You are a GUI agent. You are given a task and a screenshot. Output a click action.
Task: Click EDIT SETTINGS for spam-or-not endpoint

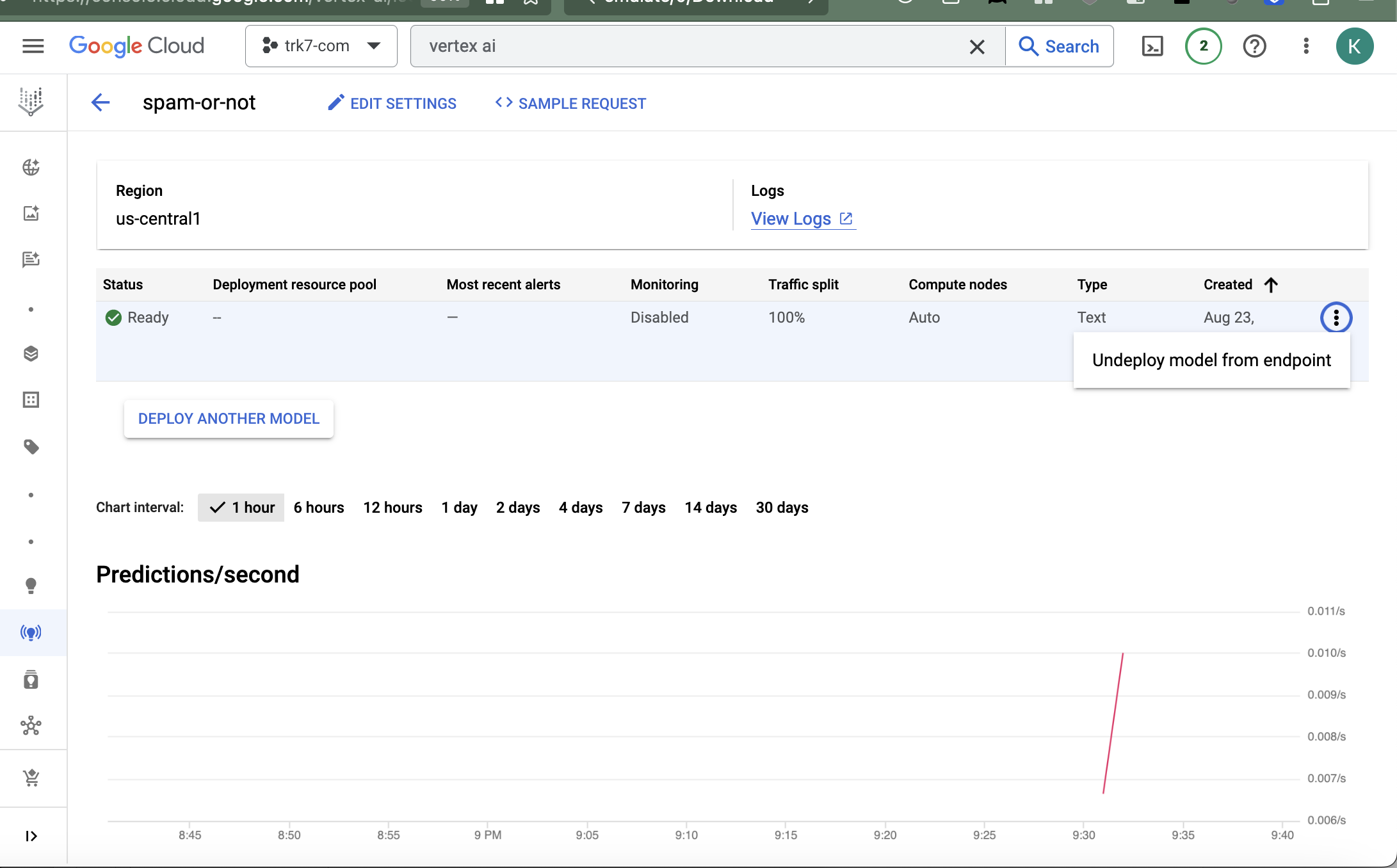pyautogui.click(x=392, y=103)
